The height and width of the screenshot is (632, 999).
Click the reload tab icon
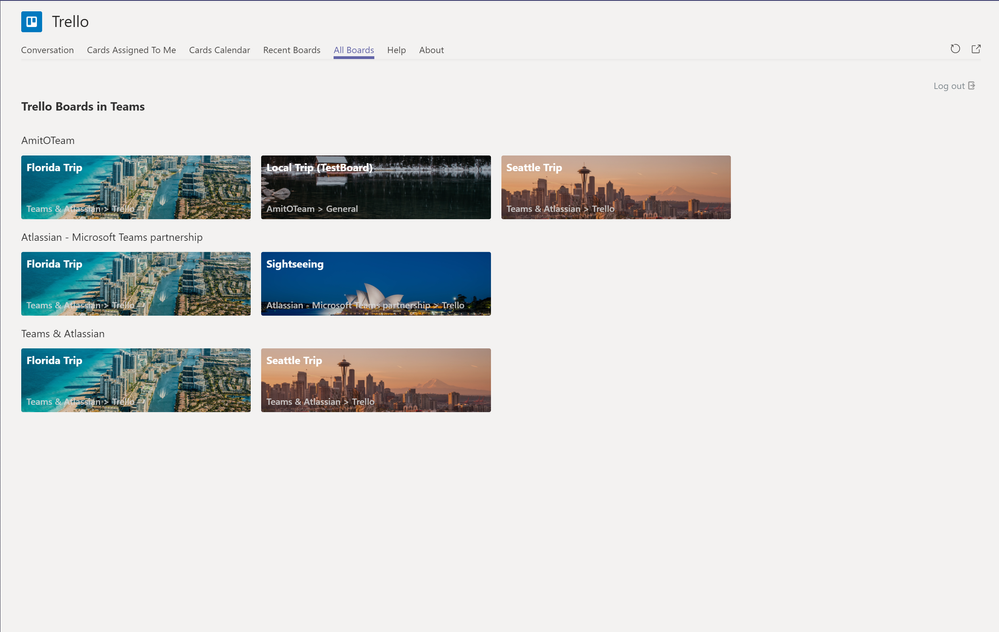(955, 49)
